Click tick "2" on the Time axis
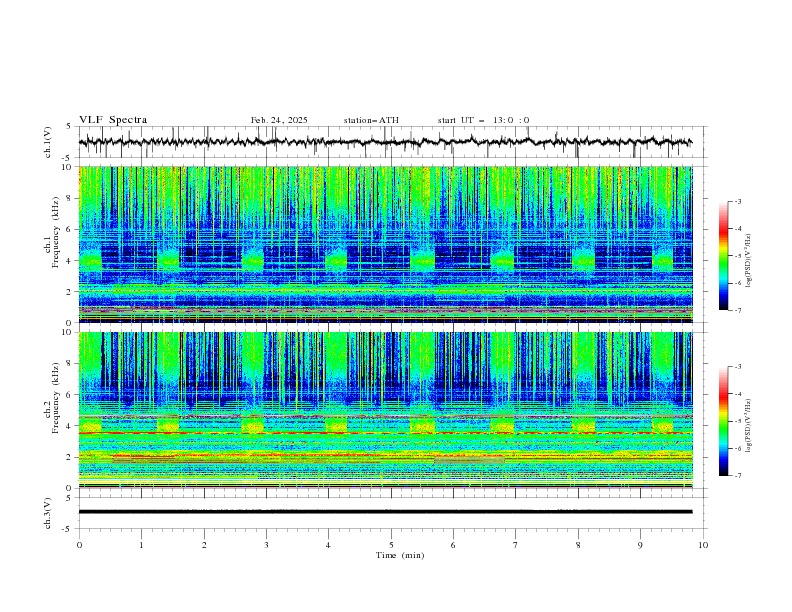Image resolution: width=792 pixels, height=612 pixels. (204, 545)
